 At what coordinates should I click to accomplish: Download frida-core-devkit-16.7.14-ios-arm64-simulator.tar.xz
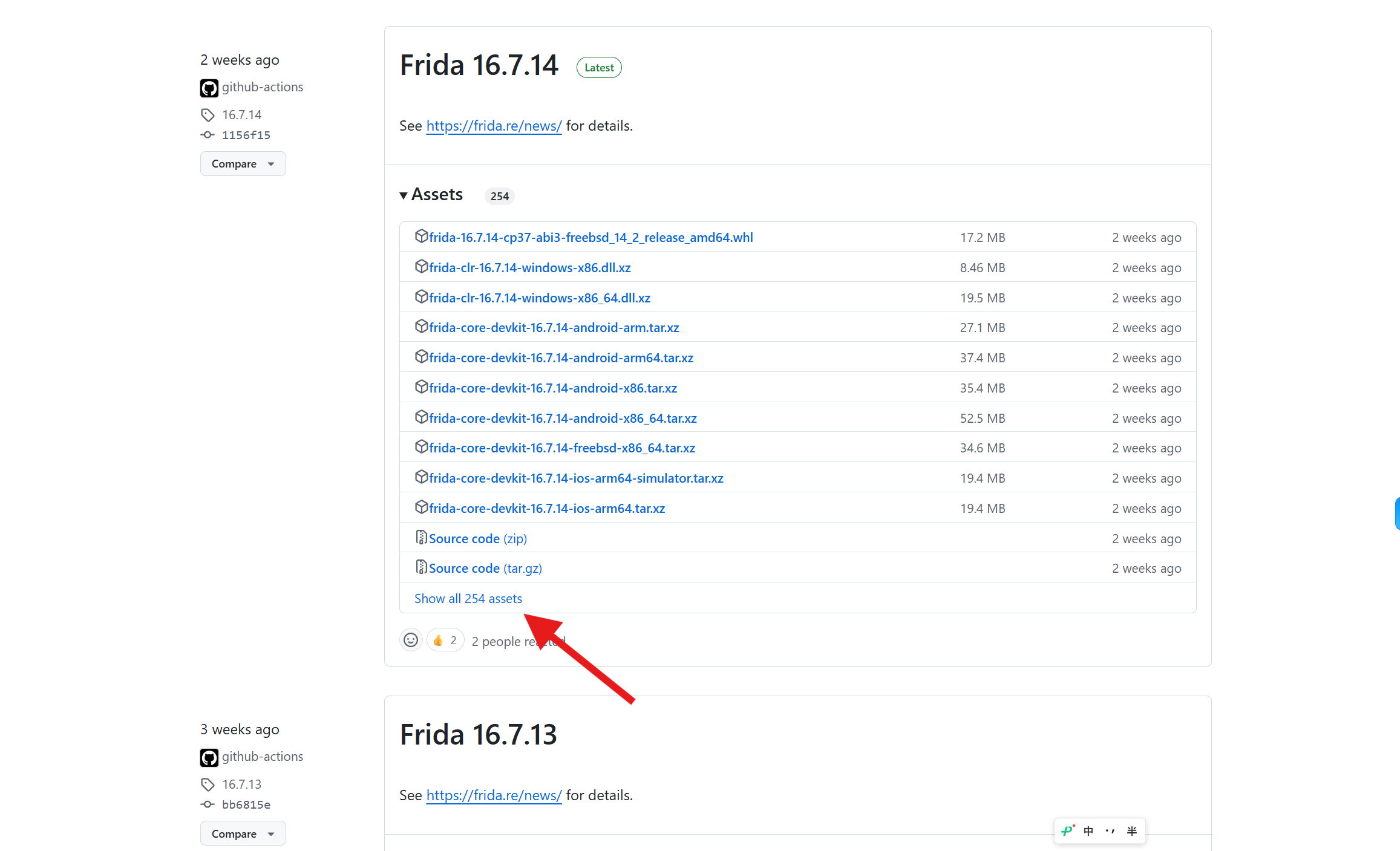576,478
